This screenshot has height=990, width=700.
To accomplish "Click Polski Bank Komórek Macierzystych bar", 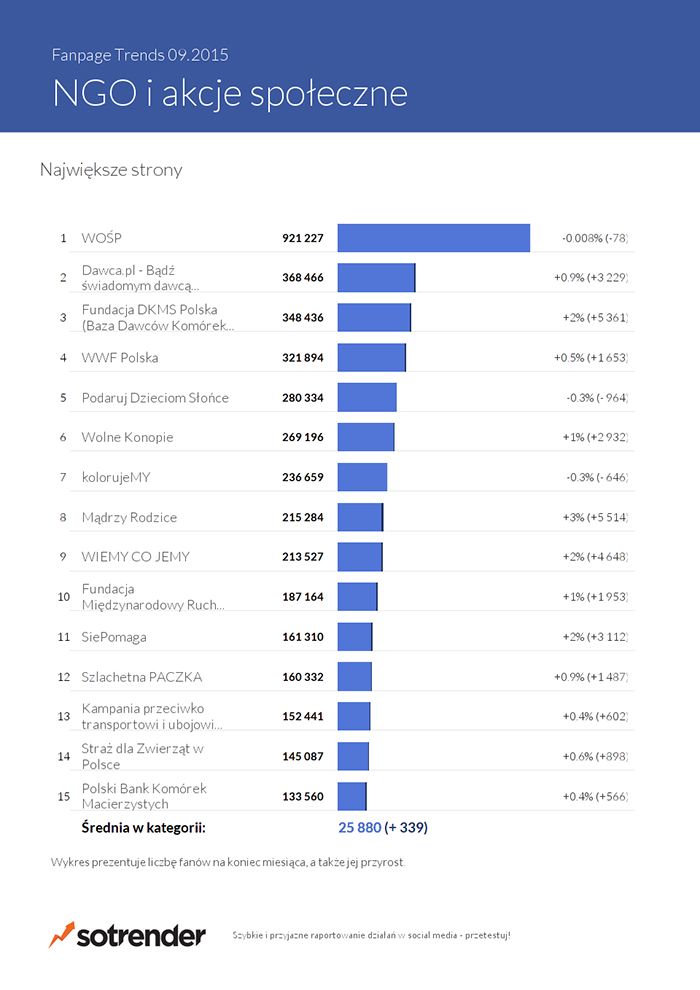I will tap(352, 796).
